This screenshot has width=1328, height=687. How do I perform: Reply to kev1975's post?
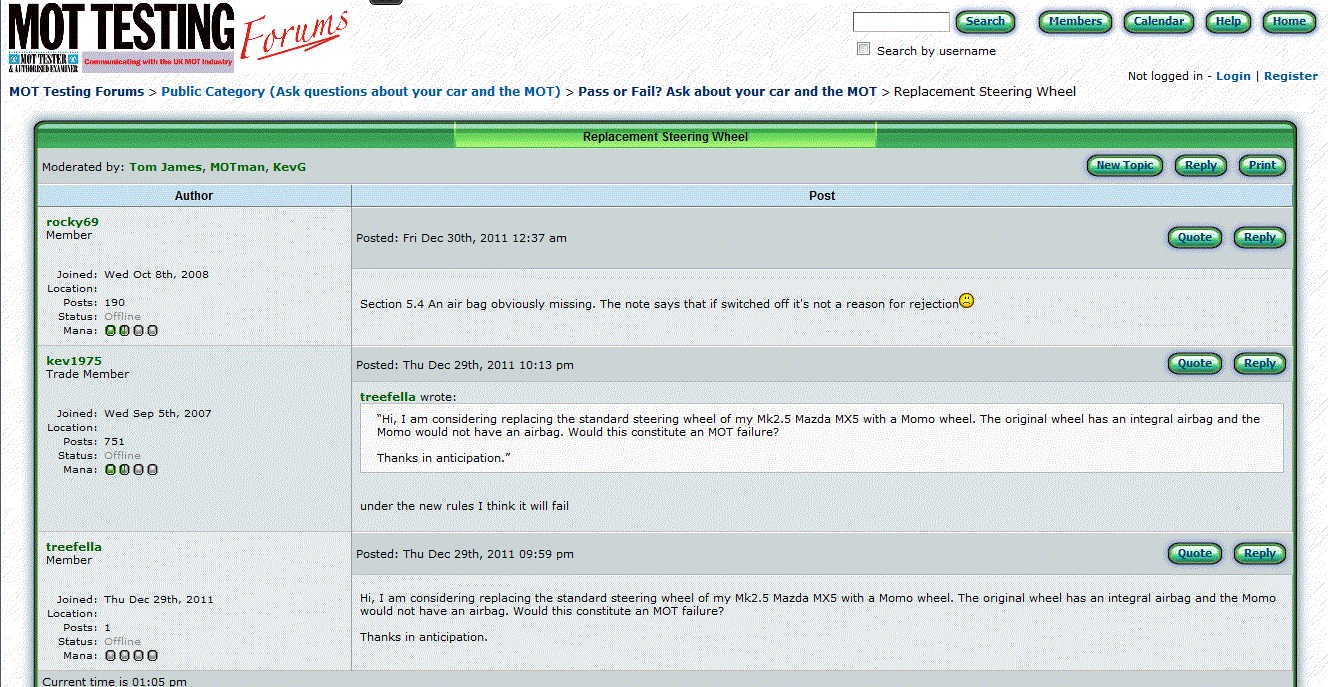(1259, 364)
